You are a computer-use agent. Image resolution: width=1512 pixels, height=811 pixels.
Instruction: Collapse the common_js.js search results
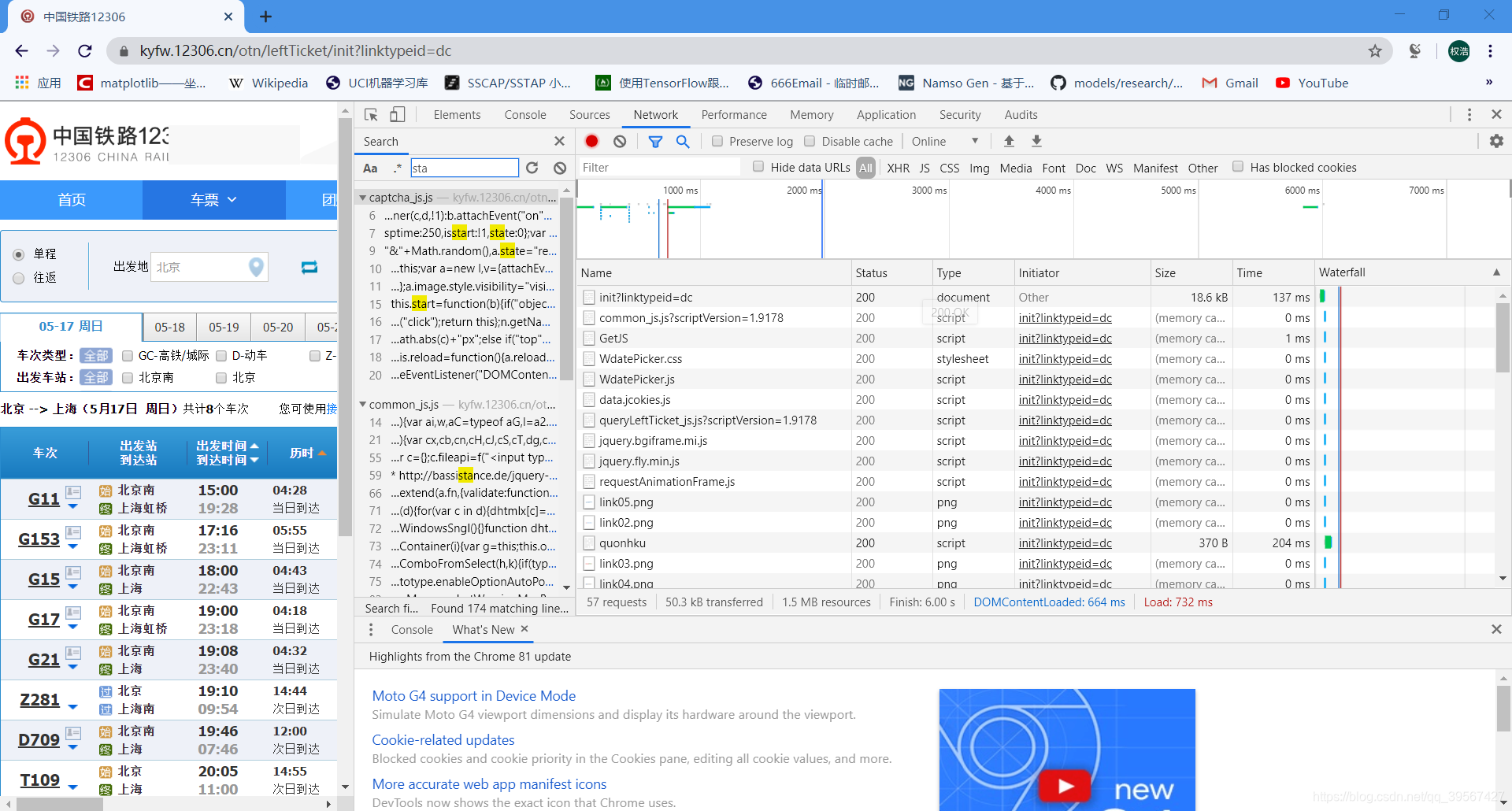pos(362,405)
